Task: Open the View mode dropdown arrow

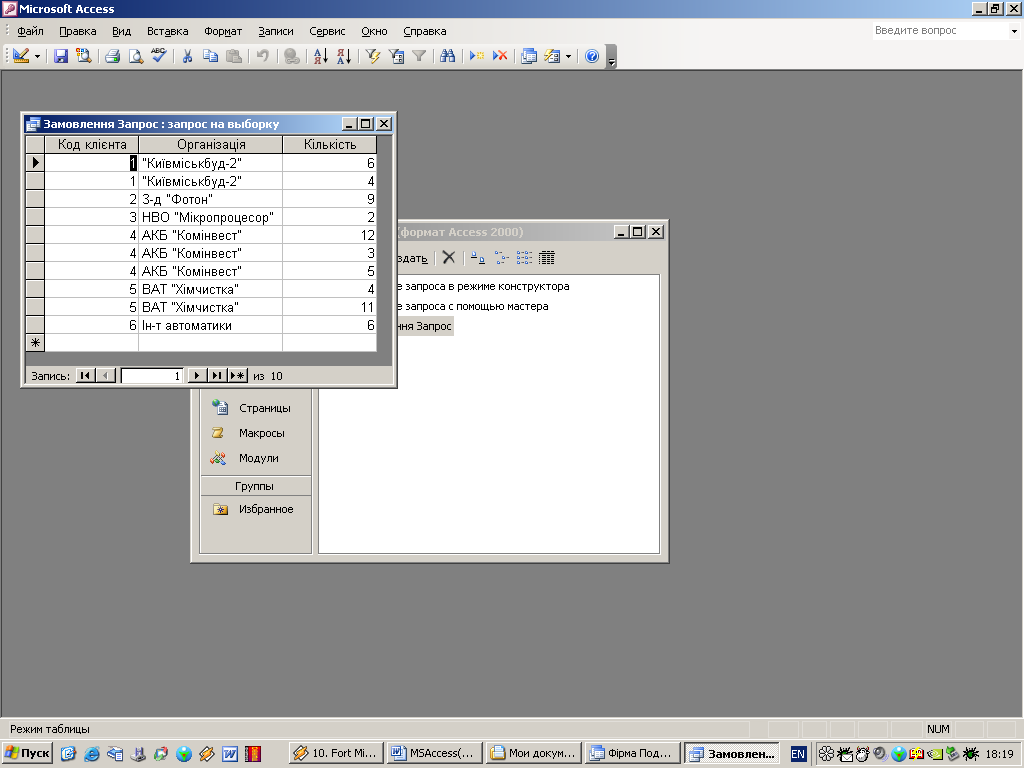Action: 37,57
